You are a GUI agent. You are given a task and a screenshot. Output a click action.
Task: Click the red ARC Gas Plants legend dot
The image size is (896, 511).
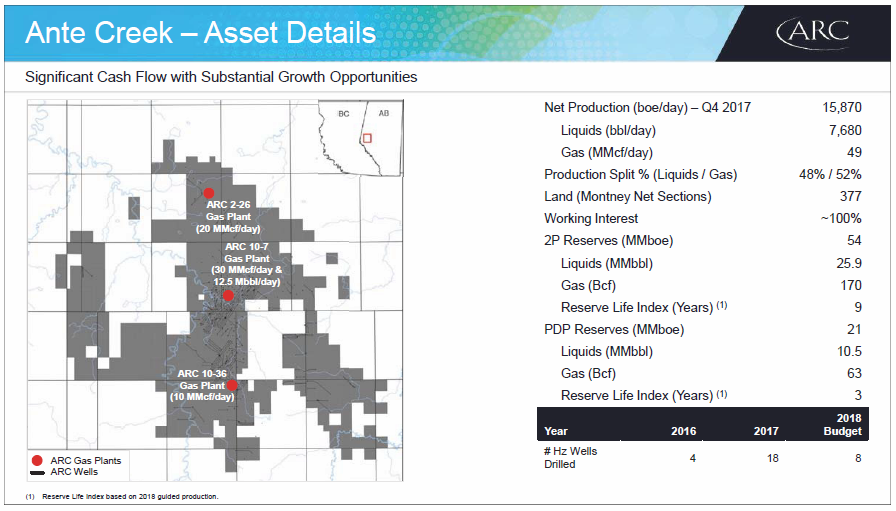click(x=37, y=461)
